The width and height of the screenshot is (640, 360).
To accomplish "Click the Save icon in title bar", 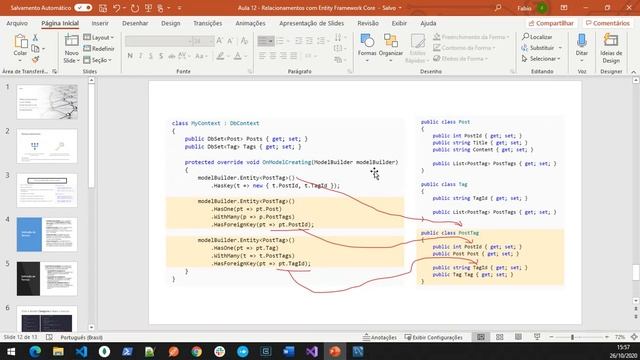I will pos(103,8).
